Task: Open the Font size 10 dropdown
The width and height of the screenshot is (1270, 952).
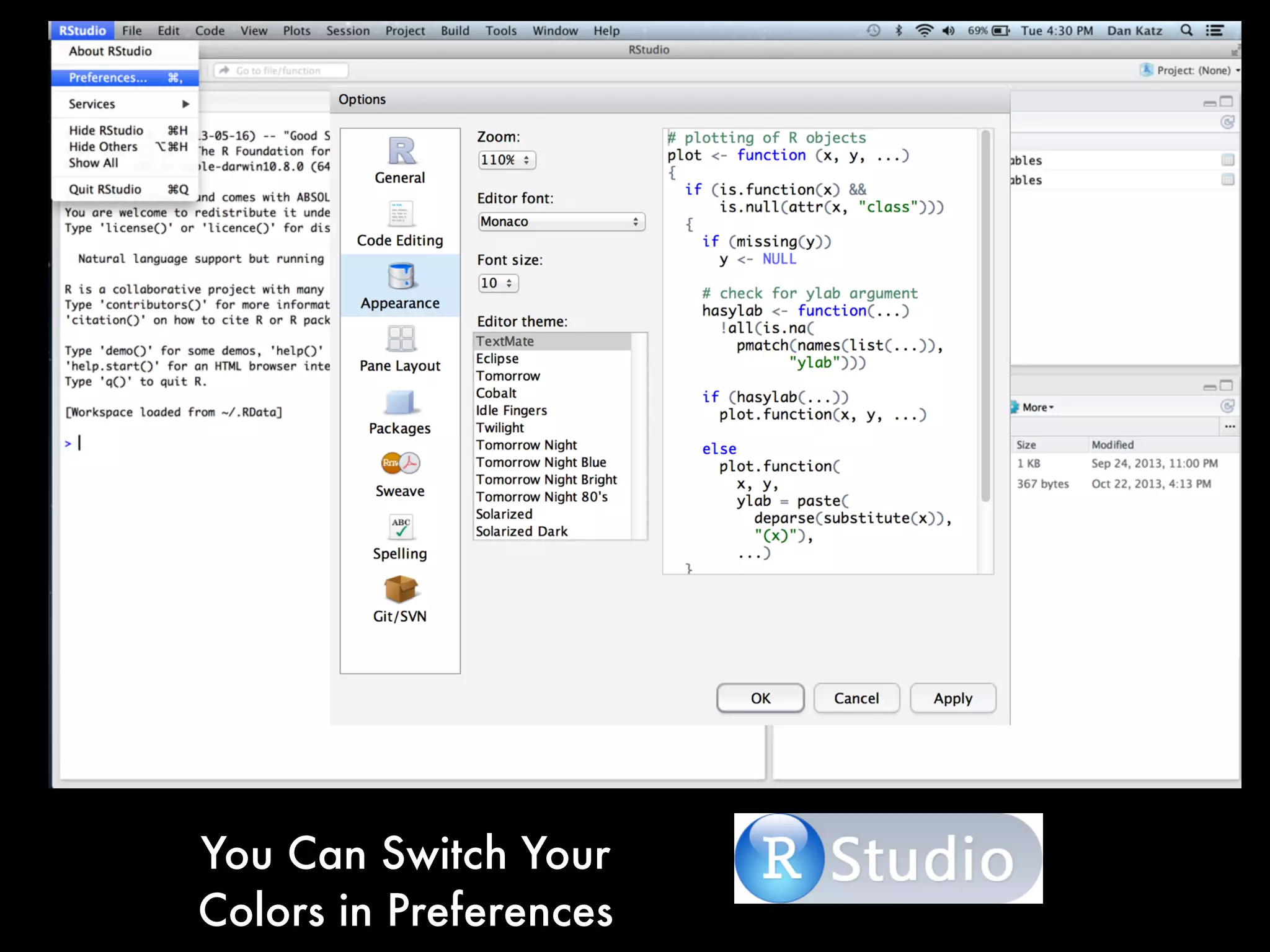Action: click(498, 283)
